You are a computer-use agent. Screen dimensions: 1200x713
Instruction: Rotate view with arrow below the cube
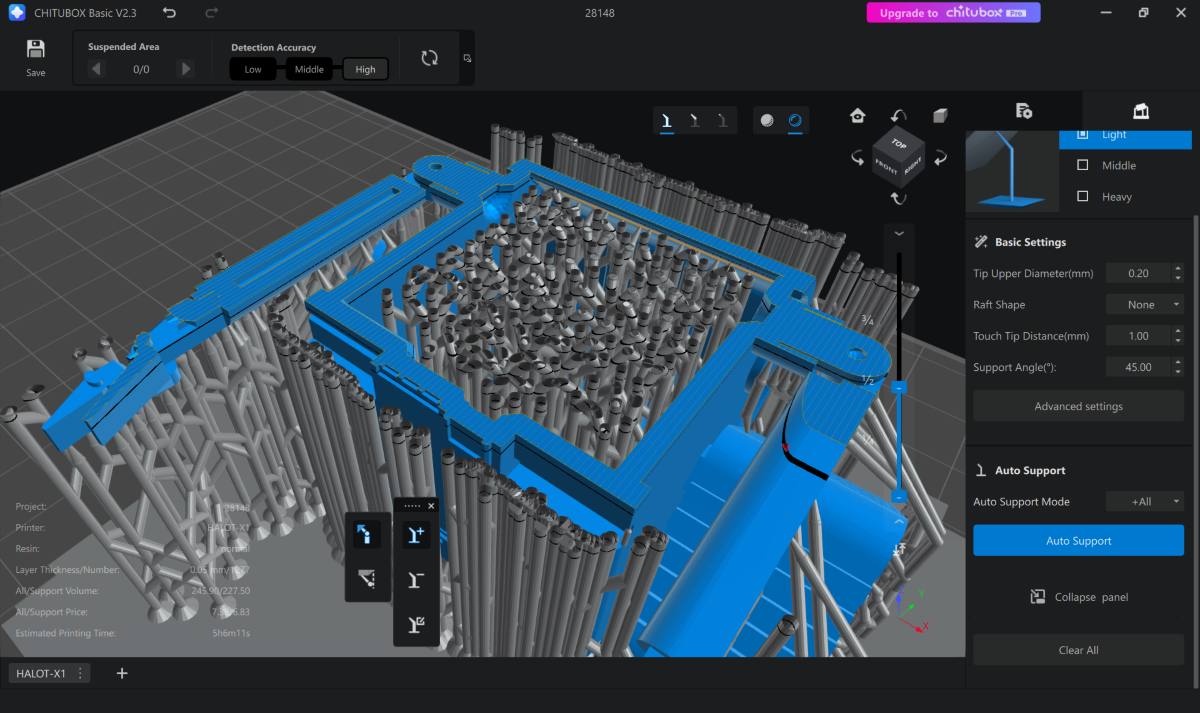(899, 198)
